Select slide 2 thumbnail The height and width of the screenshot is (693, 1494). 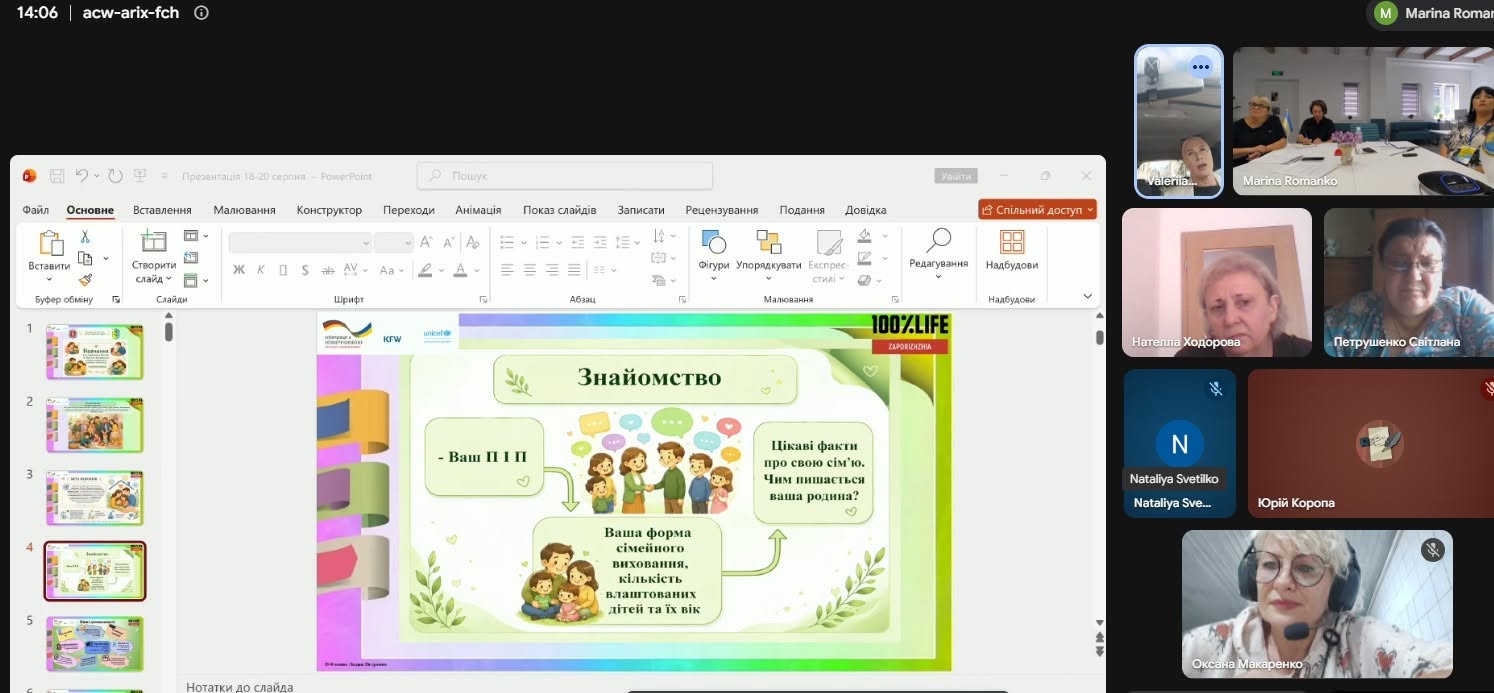click(94, 425)
